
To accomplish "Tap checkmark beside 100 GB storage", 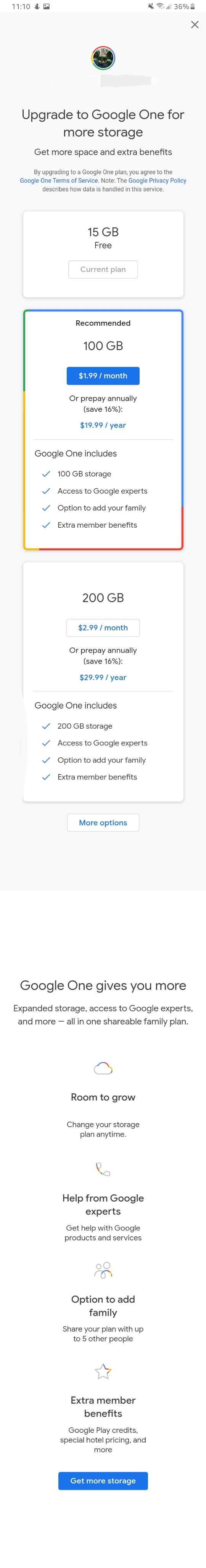I will pos(46,474).
